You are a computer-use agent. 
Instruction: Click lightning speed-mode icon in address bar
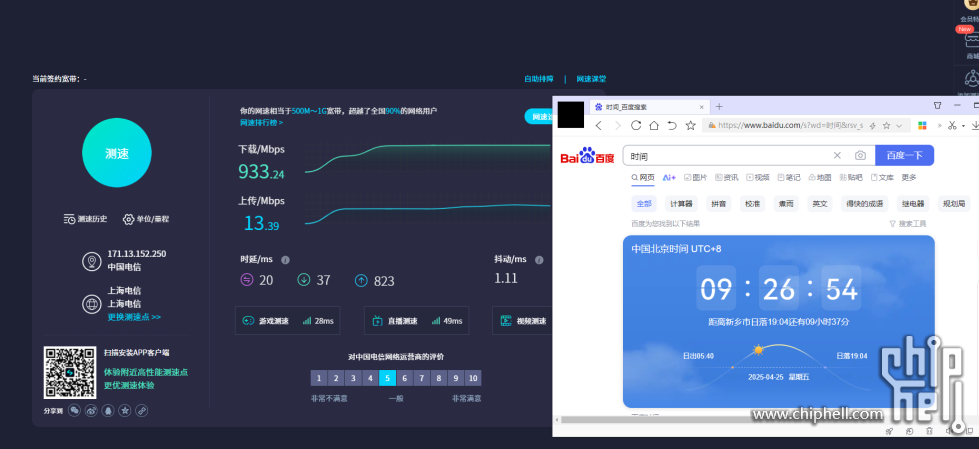click(873, 126)
